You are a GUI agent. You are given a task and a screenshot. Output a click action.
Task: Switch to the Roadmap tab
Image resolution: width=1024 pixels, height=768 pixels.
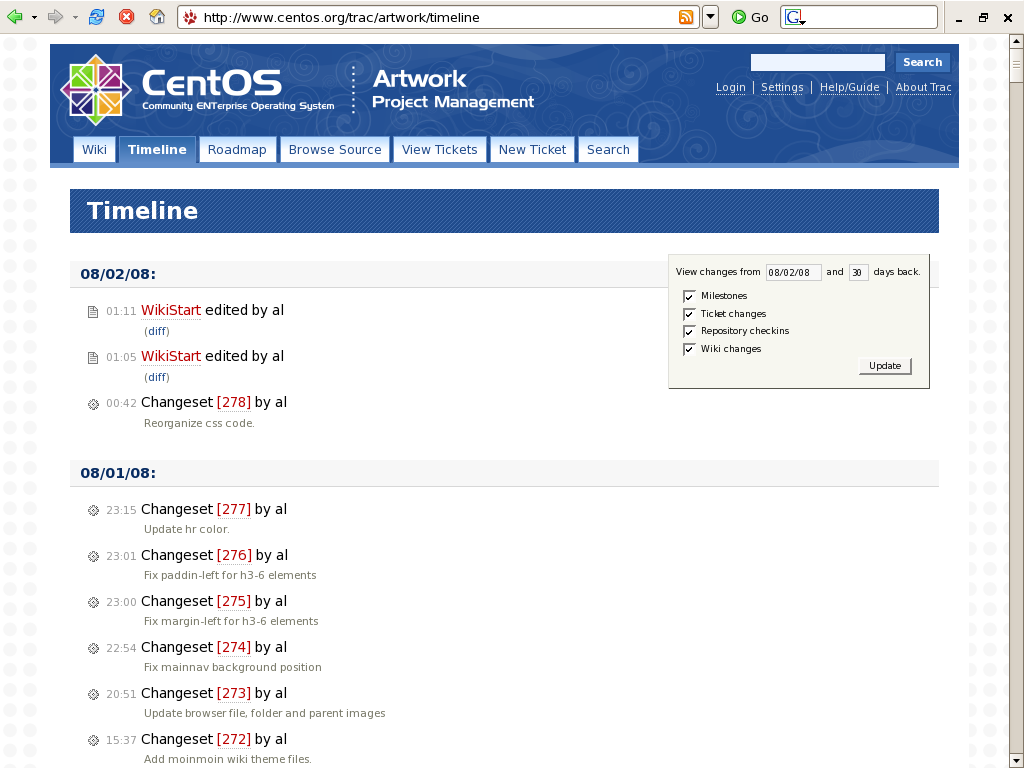pos(237,150)
